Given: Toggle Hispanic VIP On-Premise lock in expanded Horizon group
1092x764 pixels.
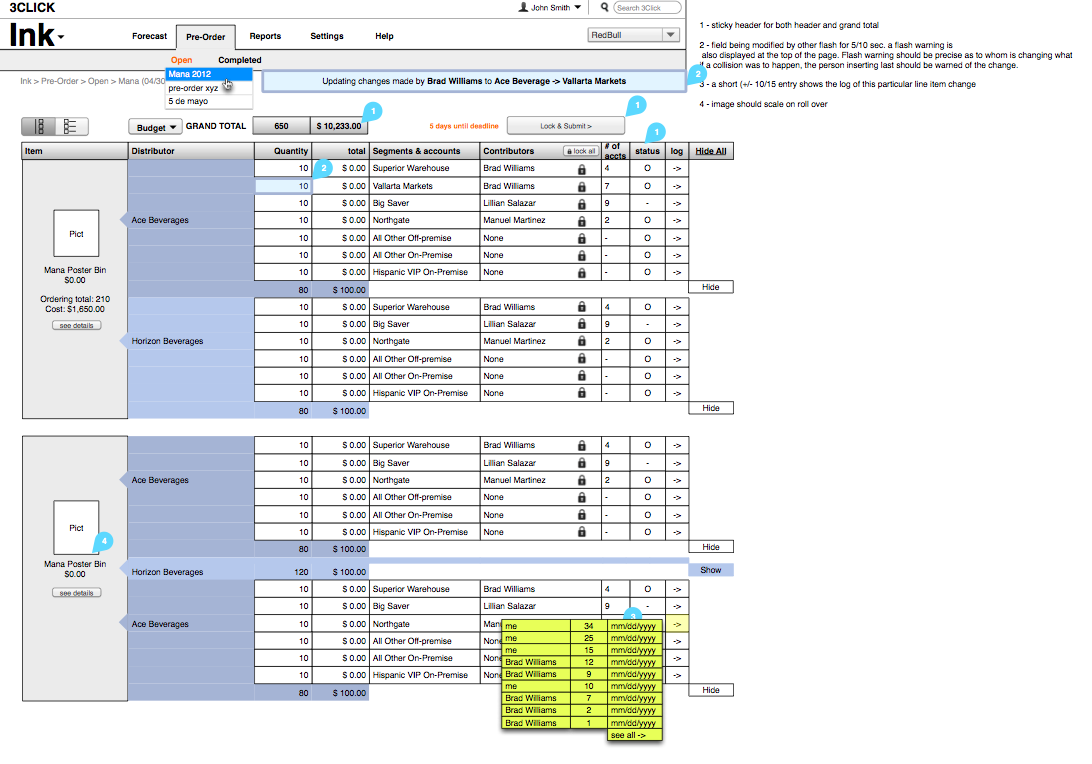Looking at the screenshot, I should (582, 393).
